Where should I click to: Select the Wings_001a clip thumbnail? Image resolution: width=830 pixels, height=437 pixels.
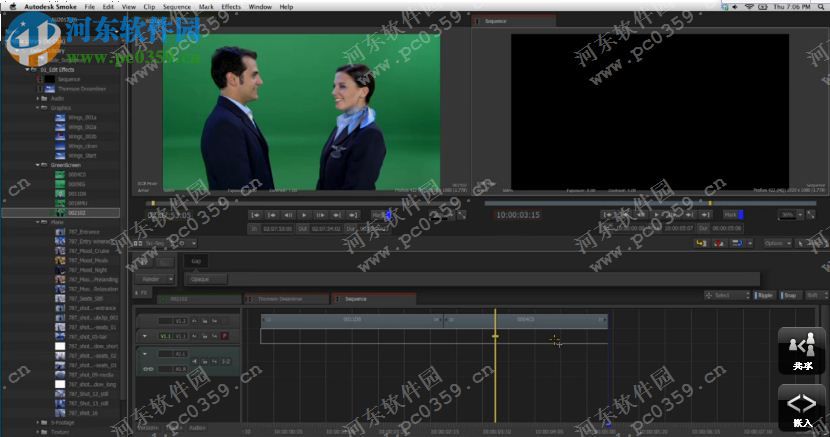[60, 117]
